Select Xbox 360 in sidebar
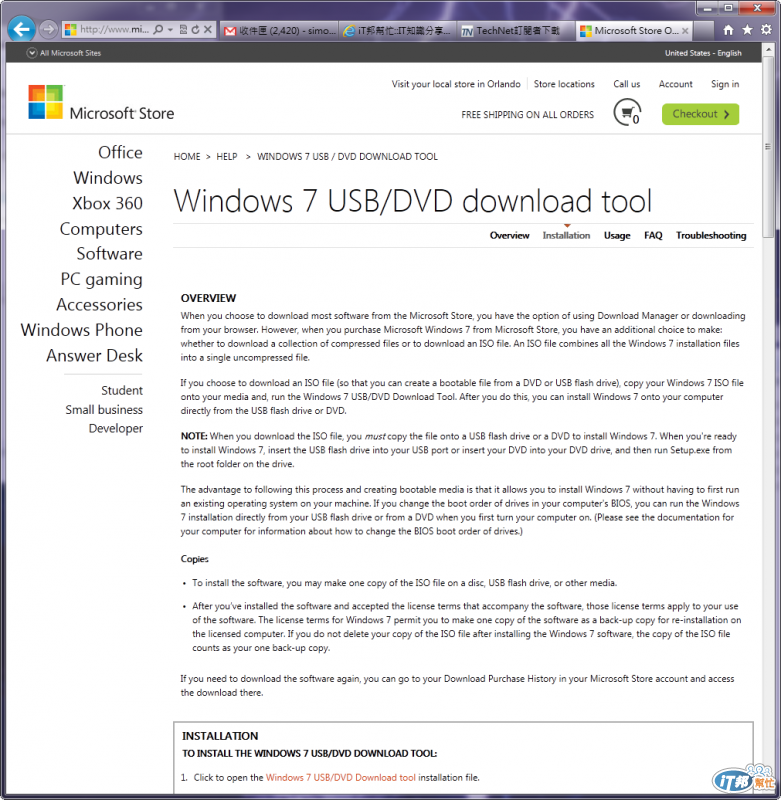This screenshot has width=781, height=800. (108, 203)
